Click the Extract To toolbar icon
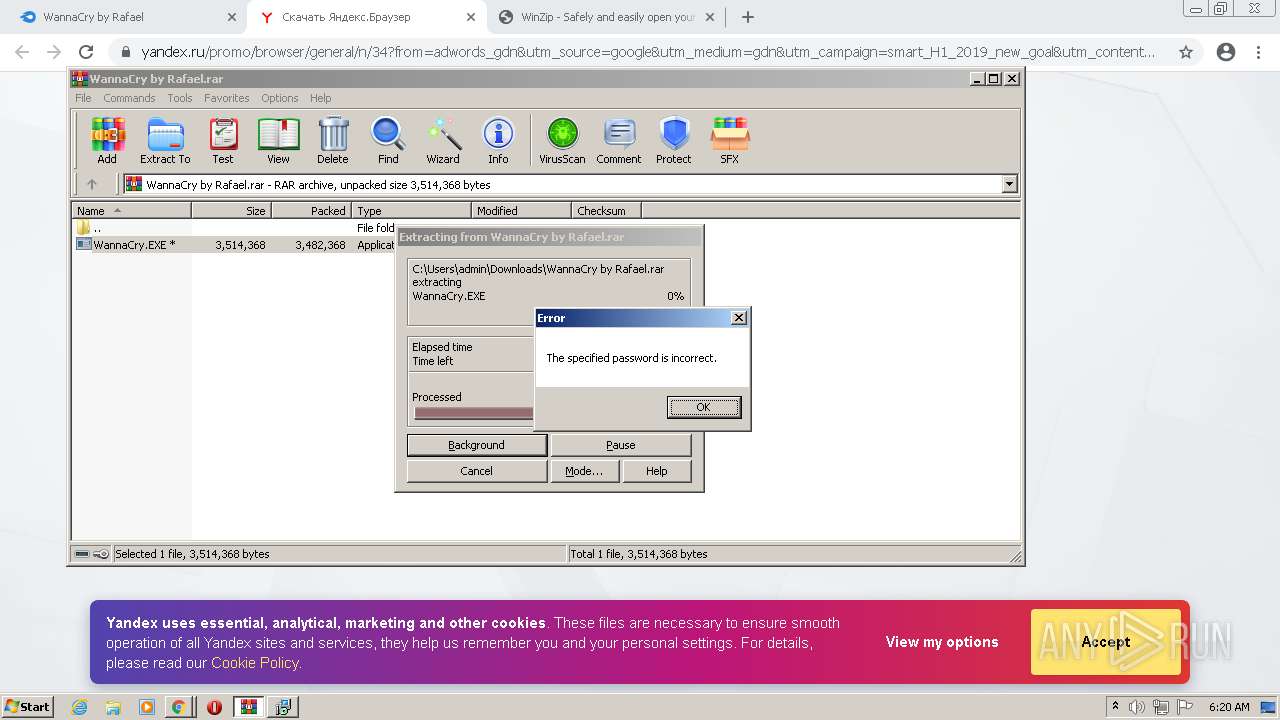 click(165, 140)
